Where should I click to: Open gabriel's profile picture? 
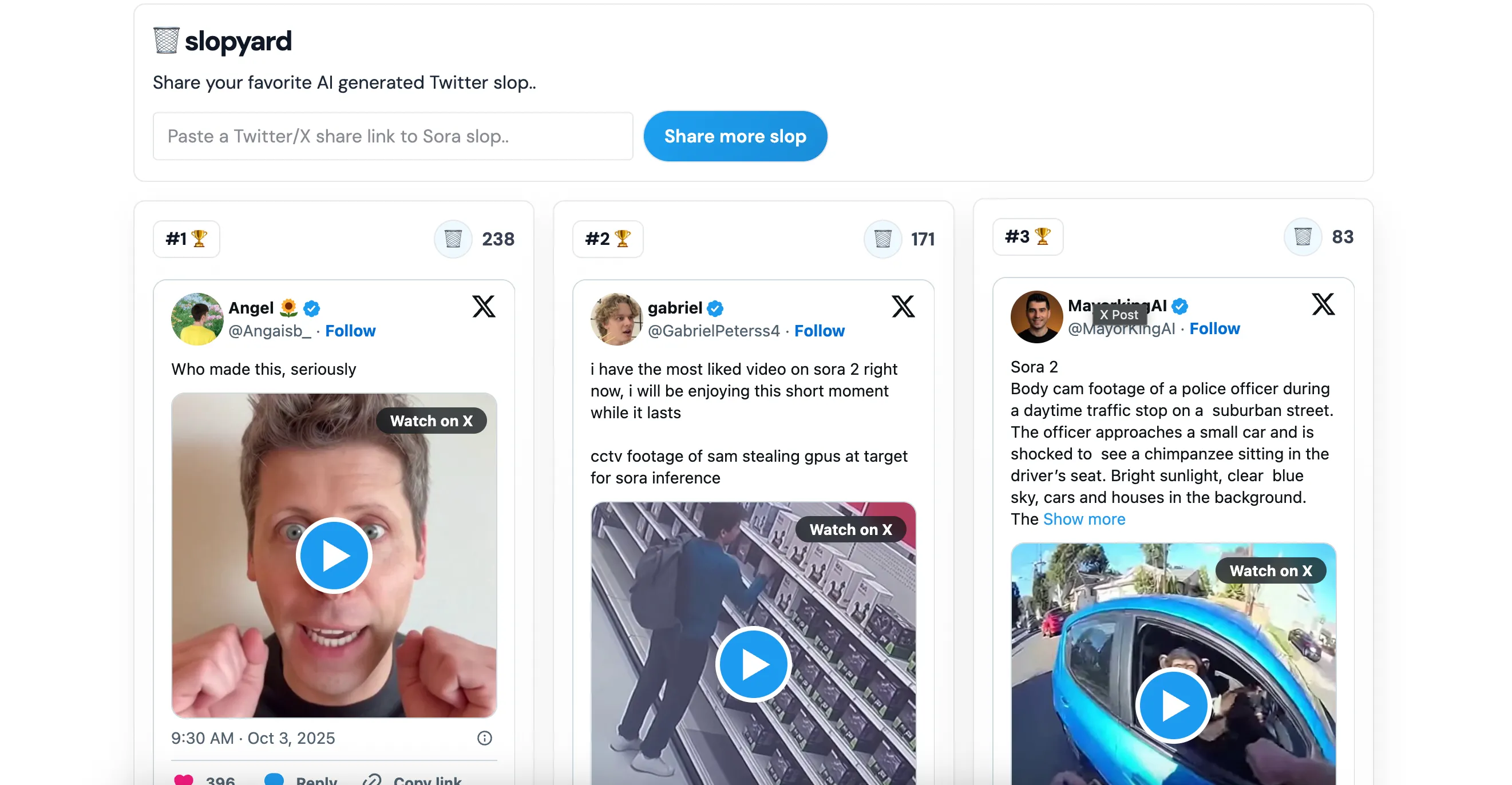[616, 319]
